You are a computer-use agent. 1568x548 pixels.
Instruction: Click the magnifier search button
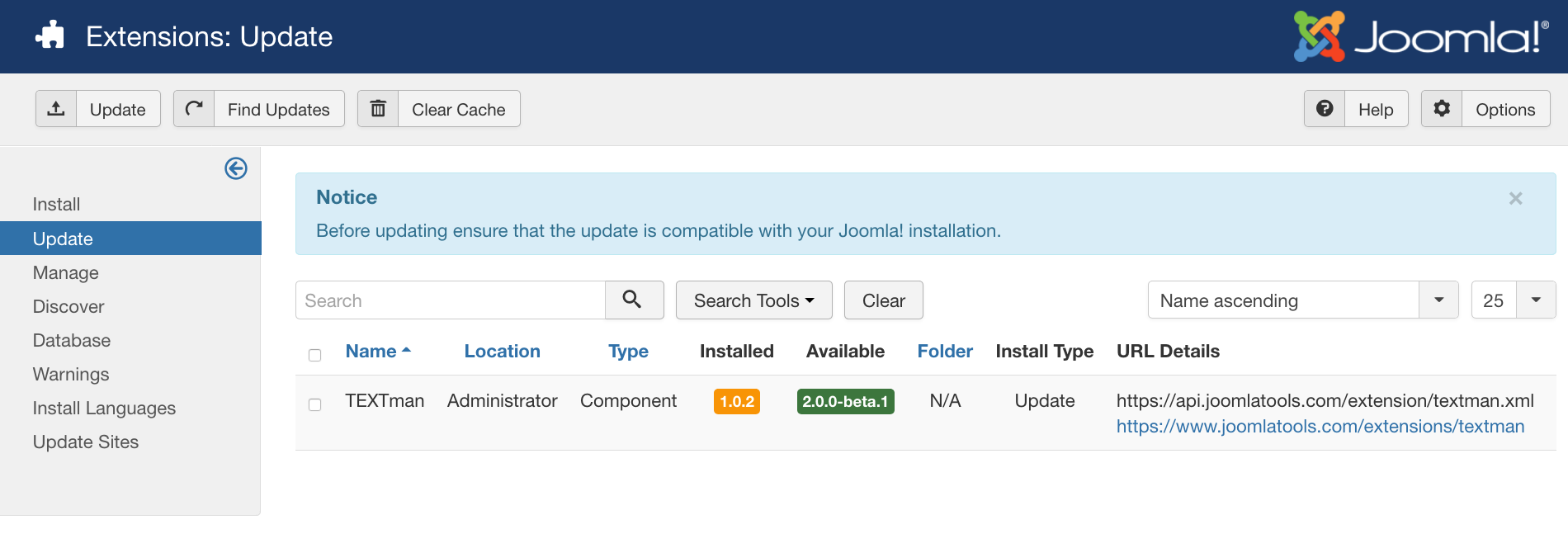pos(634,300)
